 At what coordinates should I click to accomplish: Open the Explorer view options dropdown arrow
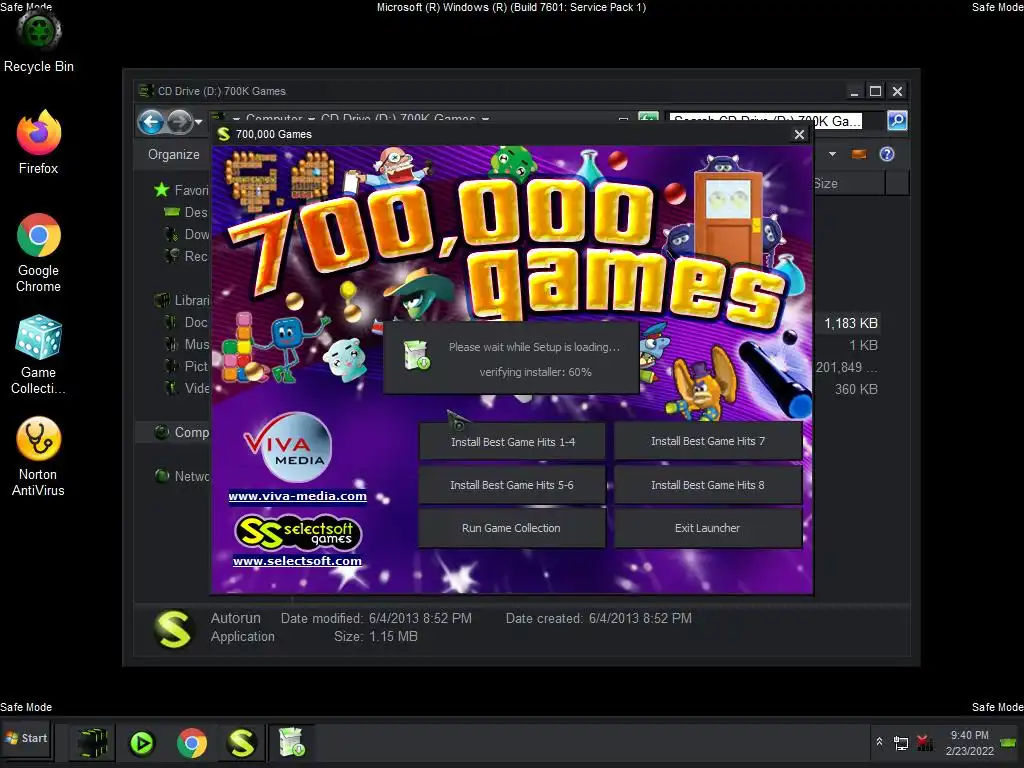[x=832, y=154]
